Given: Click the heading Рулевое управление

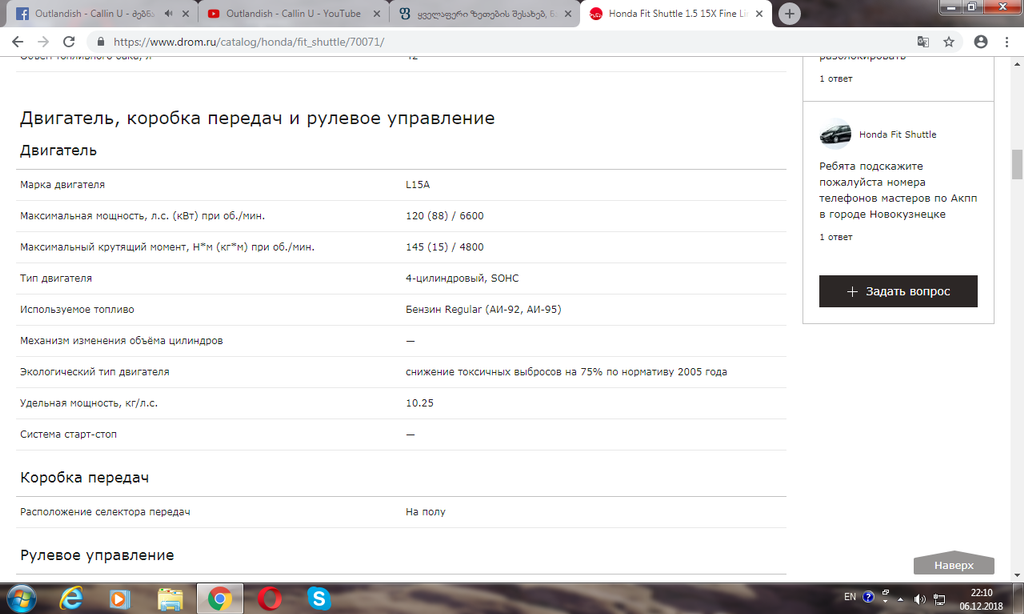Looking at the screenshot, I should pos(97,555).
